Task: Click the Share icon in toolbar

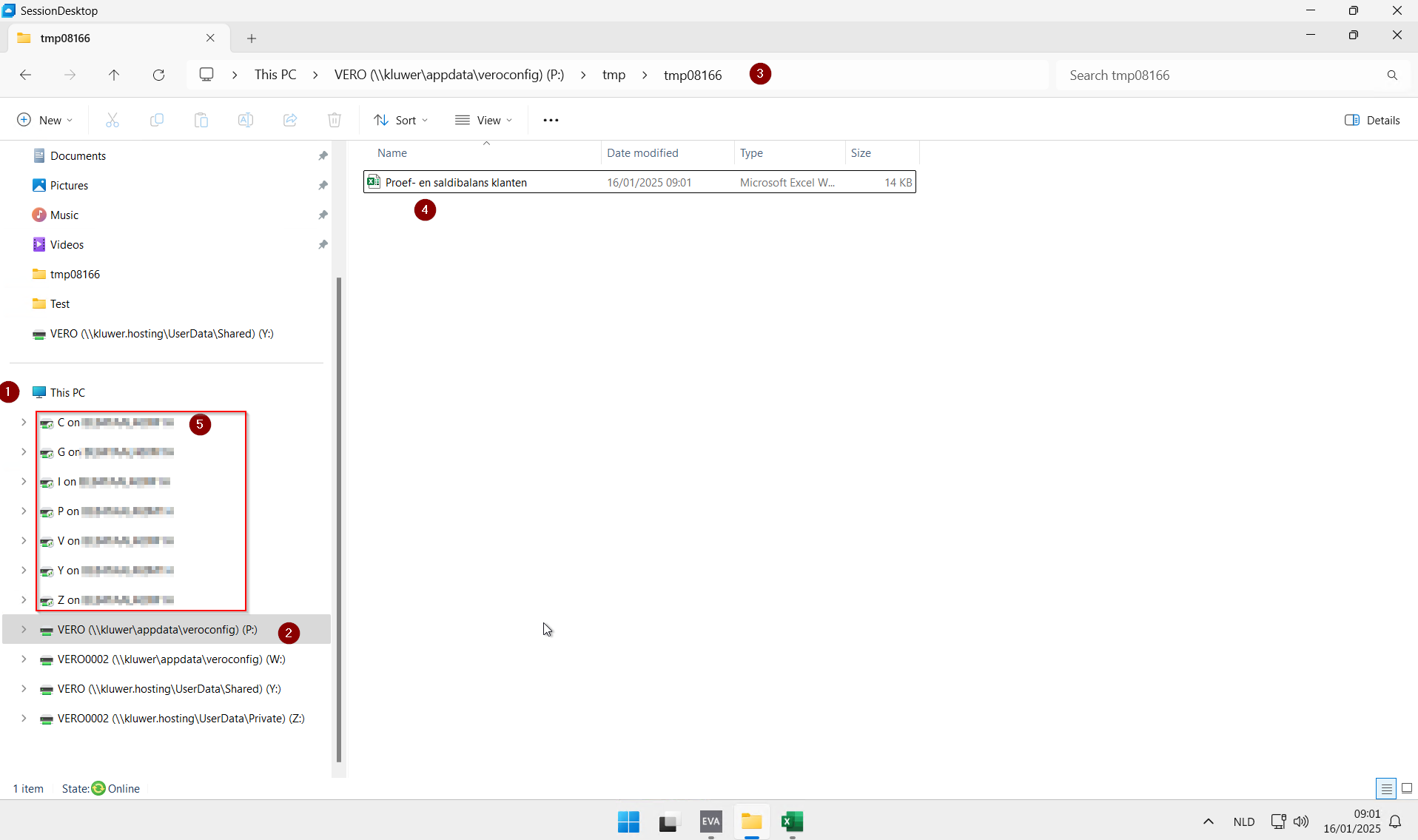Action: point(290,120)
